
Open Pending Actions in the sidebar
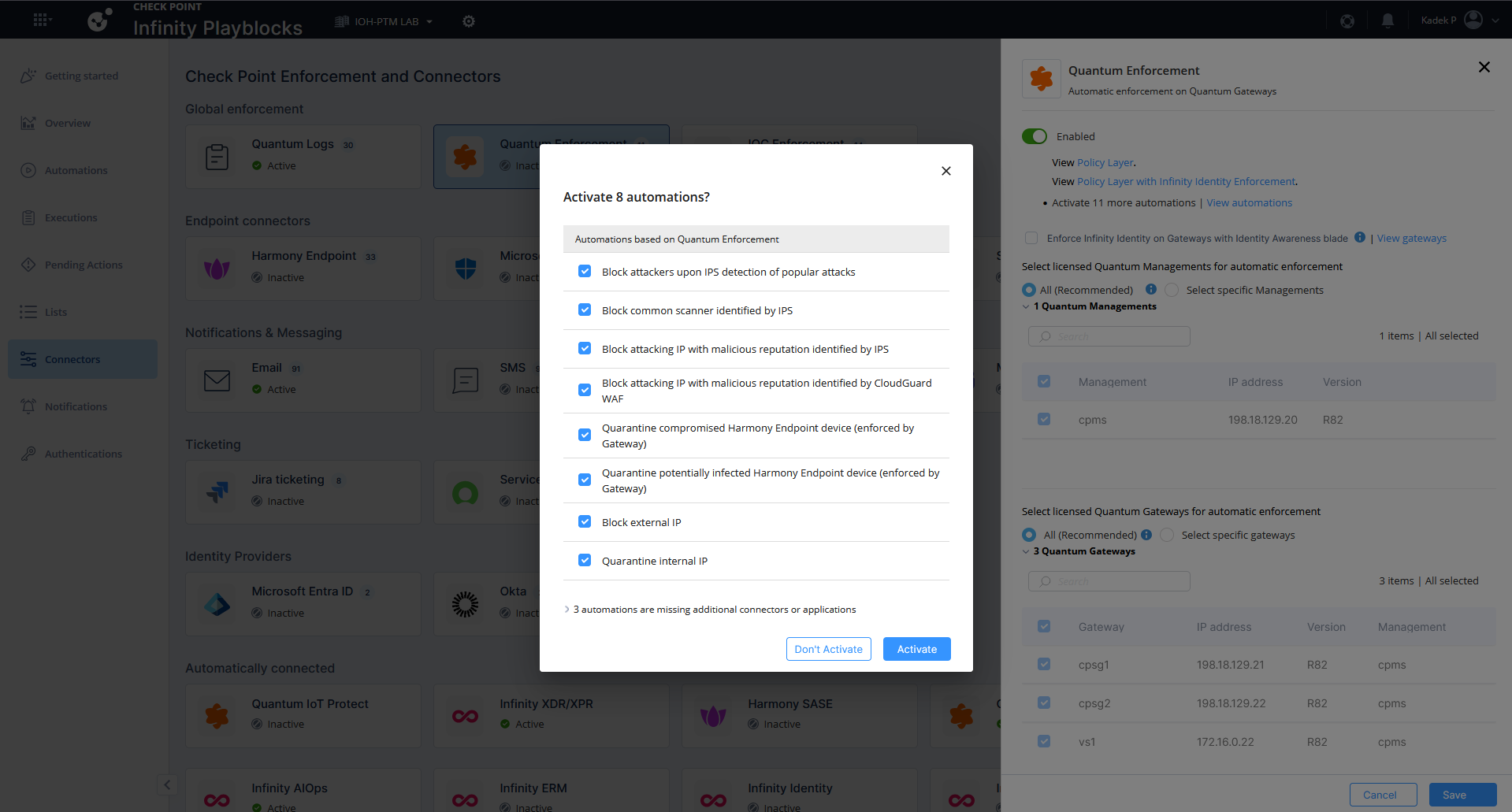point(83,265)
